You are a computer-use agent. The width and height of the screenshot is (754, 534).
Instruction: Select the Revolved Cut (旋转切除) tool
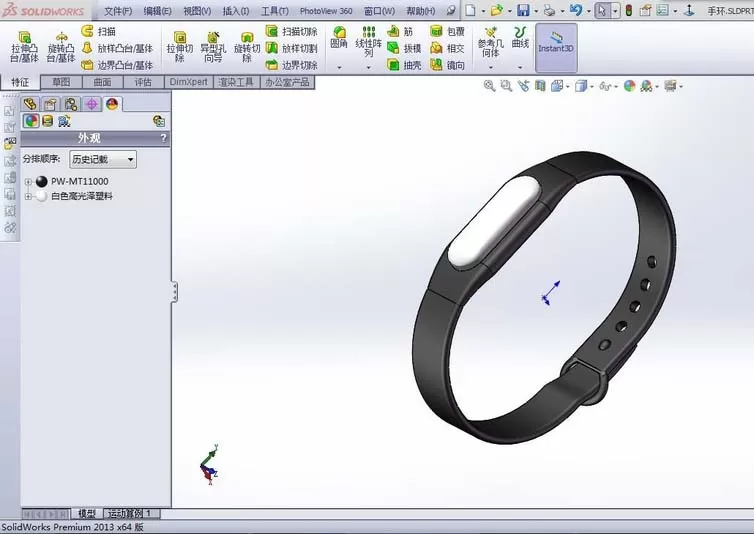(x=247, y=47)
